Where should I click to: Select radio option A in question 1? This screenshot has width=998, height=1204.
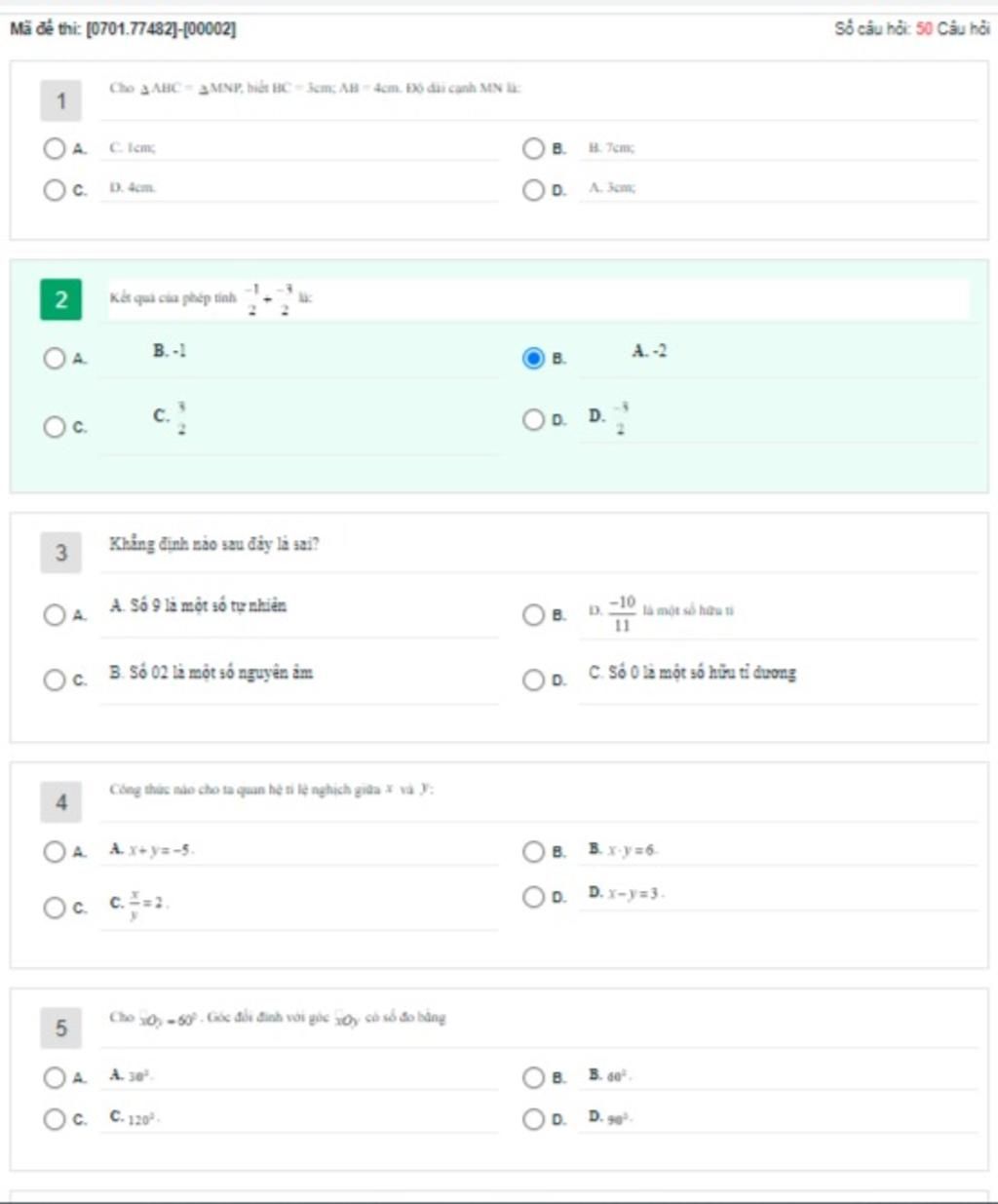coord(55,148)
